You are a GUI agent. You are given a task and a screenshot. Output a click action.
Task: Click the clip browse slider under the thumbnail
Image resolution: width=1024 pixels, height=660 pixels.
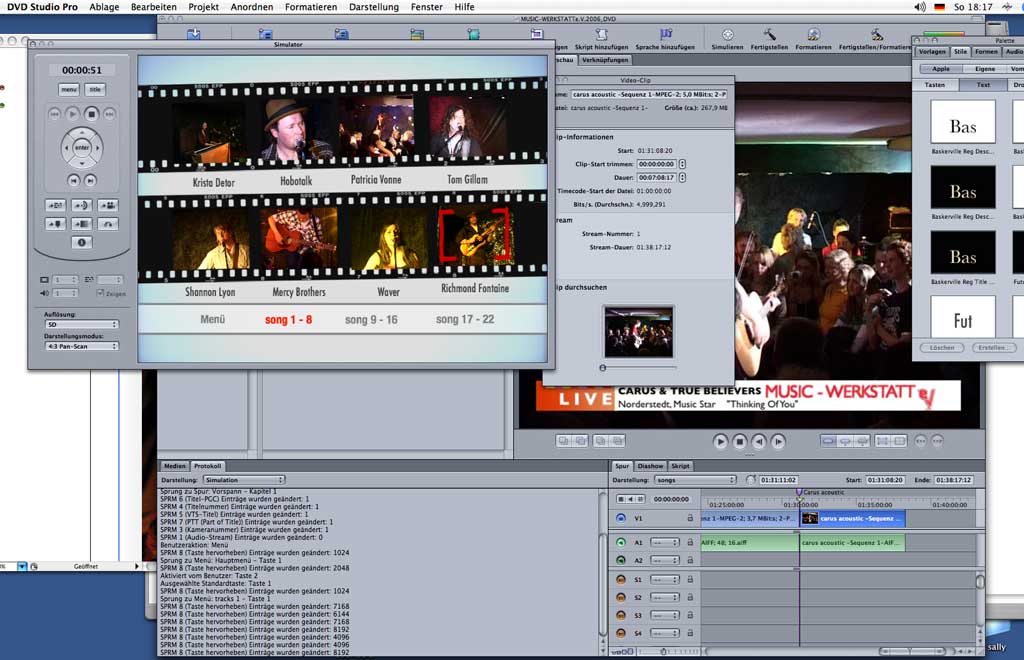[x=638, y=368]
